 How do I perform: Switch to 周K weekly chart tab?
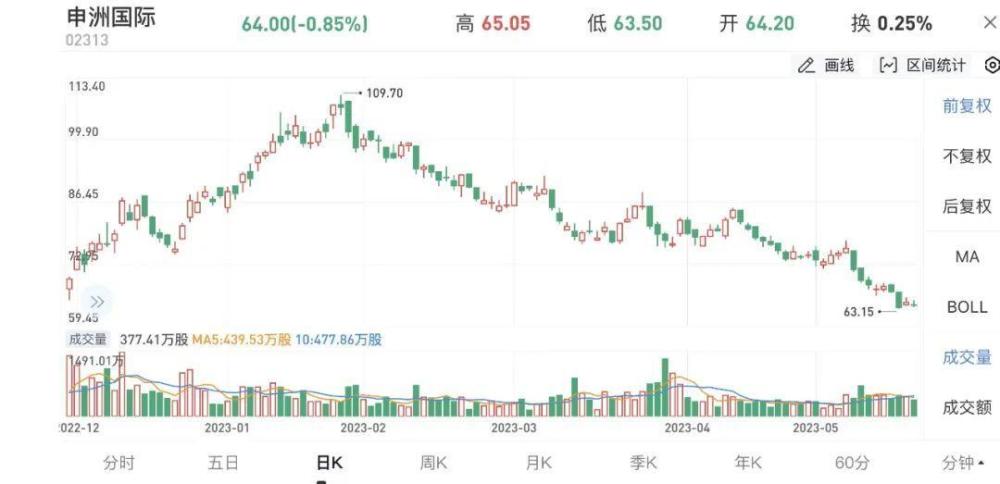[x=432, y=464]
